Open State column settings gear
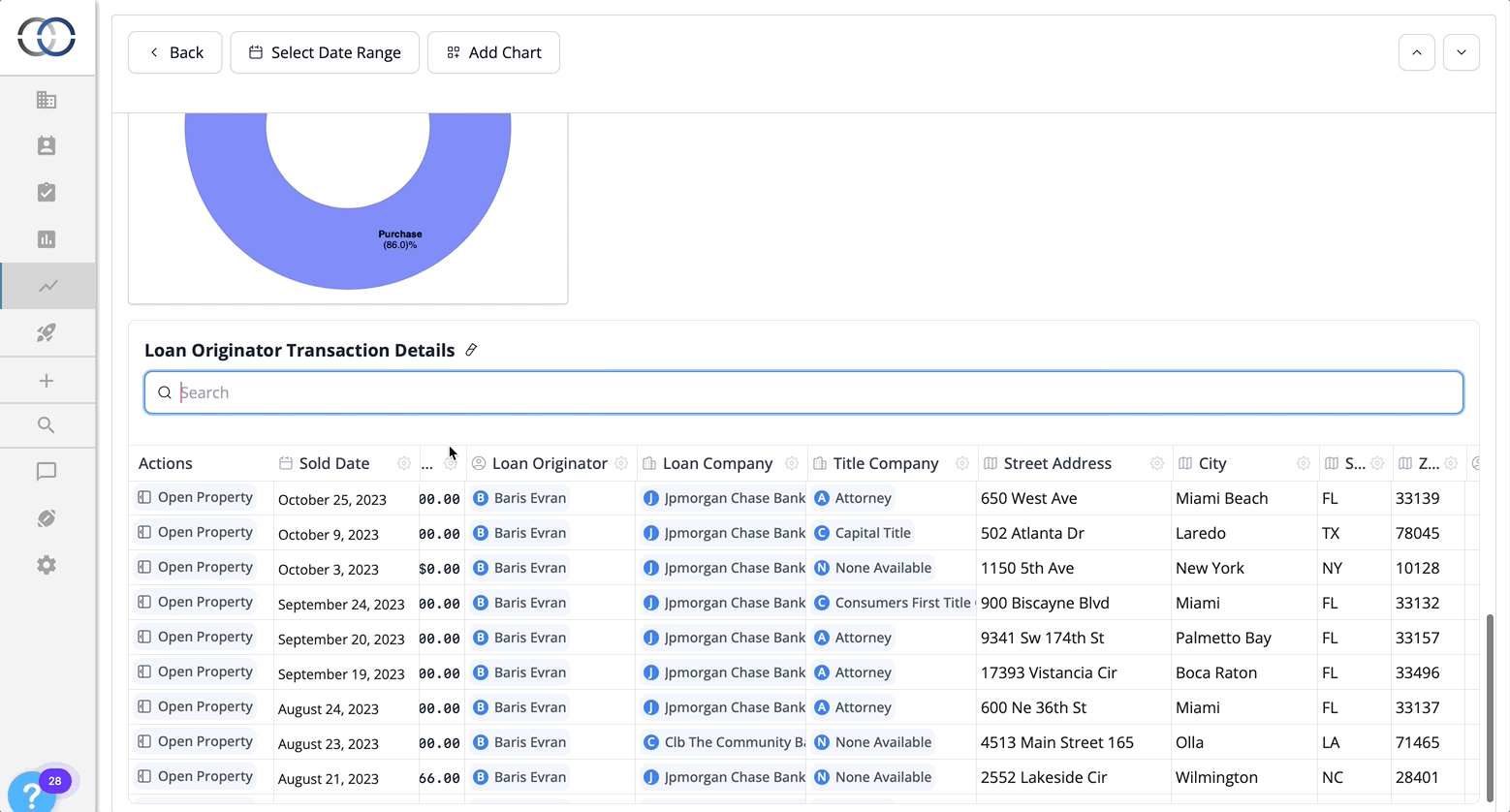This screenshot has width=1510, height=812. [1377, 463]
